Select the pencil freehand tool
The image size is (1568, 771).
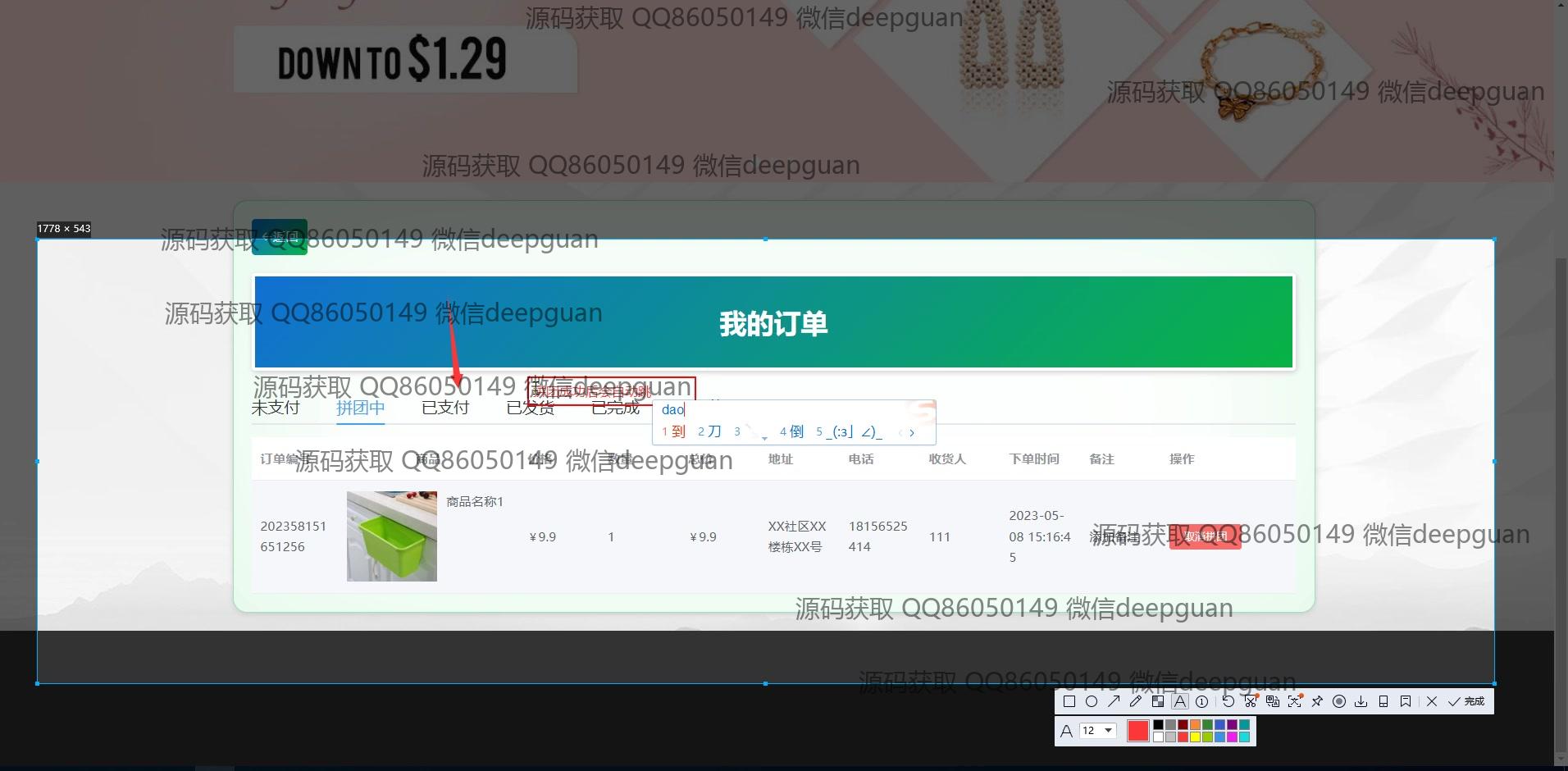[1136, 701]
